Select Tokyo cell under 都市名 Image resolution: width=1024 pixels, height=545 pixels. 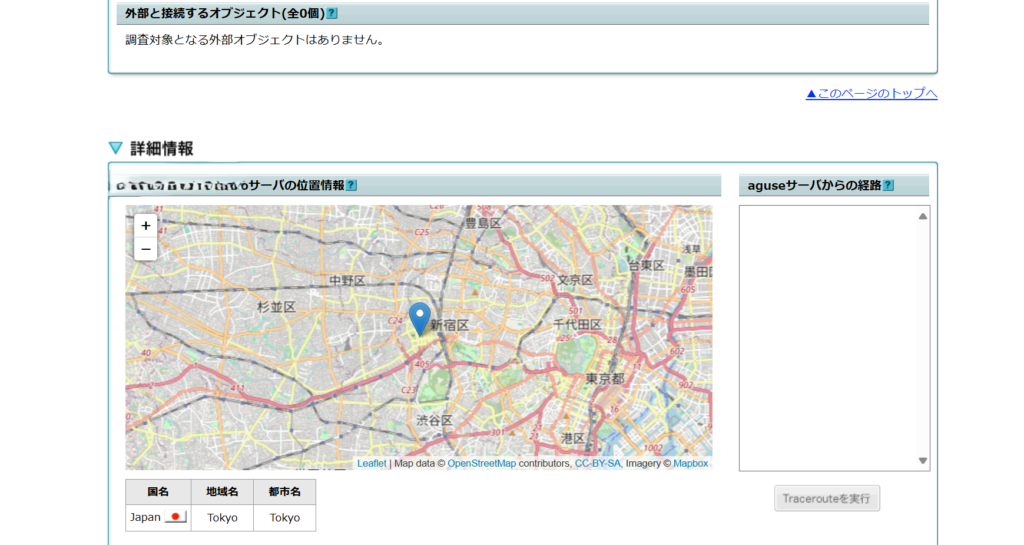coord(285,518)
